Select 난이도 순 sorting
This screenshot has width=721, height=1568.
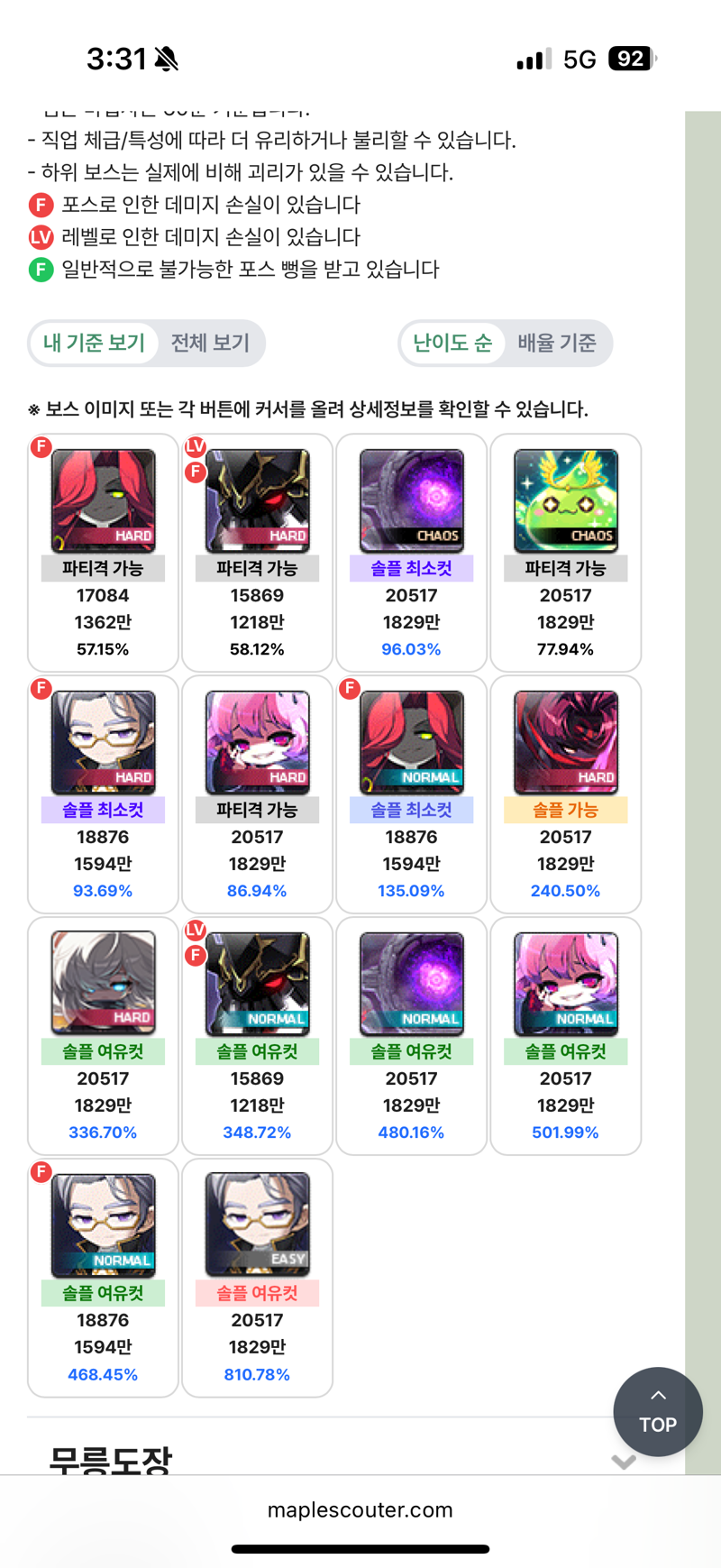tap(452, 343)
